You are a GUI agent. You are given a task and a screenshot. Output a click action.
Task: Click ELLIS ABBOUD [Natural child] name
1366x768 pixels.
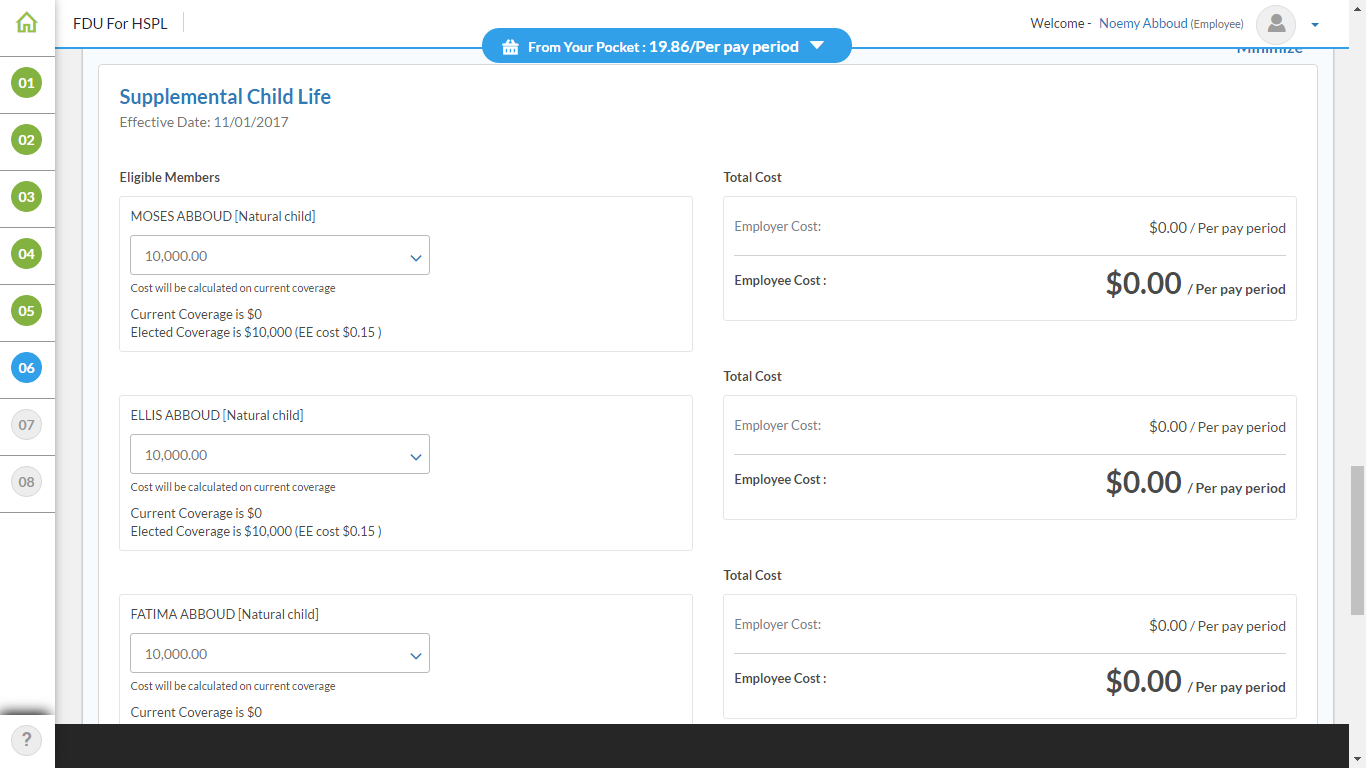(217, 415)
